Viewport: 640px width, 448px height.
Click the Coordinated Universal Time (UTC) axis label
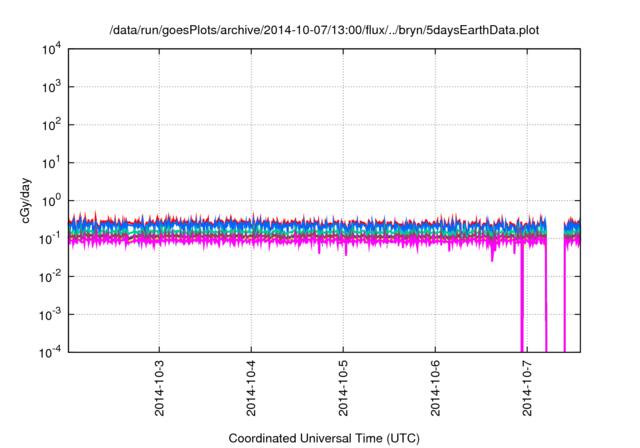point(324,438)
